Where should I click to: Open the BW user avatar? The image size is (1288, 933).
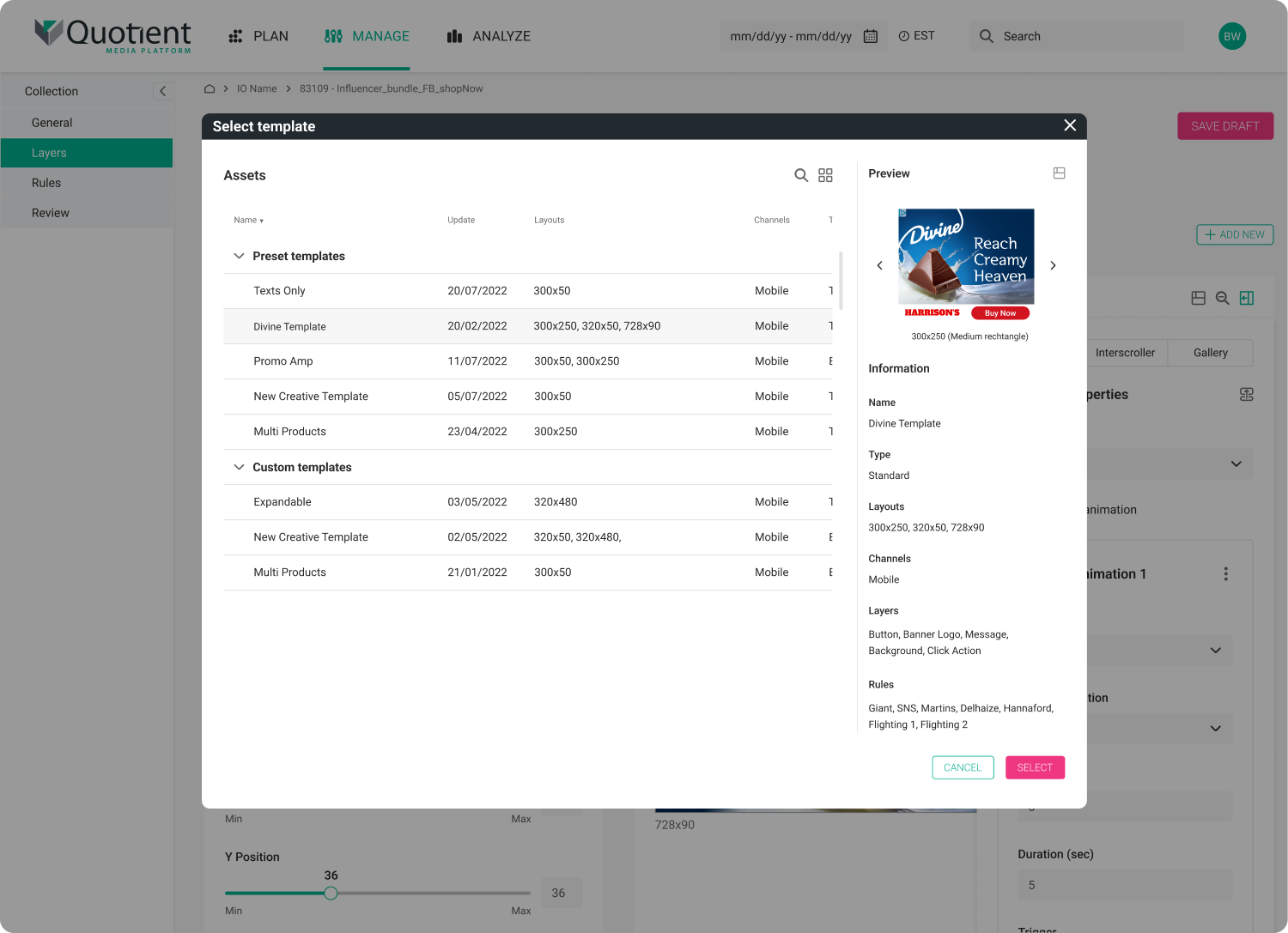click(1232, 36)
